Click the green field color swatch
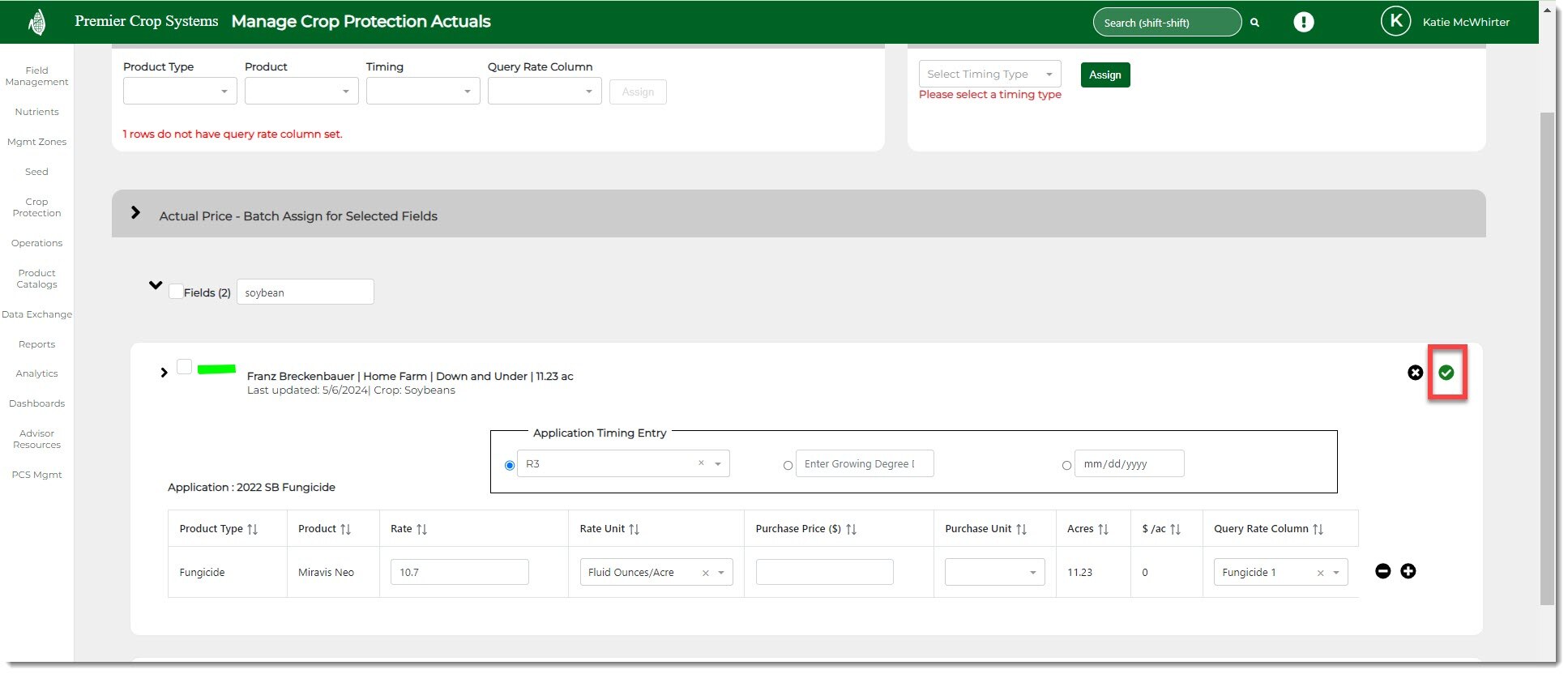 click(216, 369)
